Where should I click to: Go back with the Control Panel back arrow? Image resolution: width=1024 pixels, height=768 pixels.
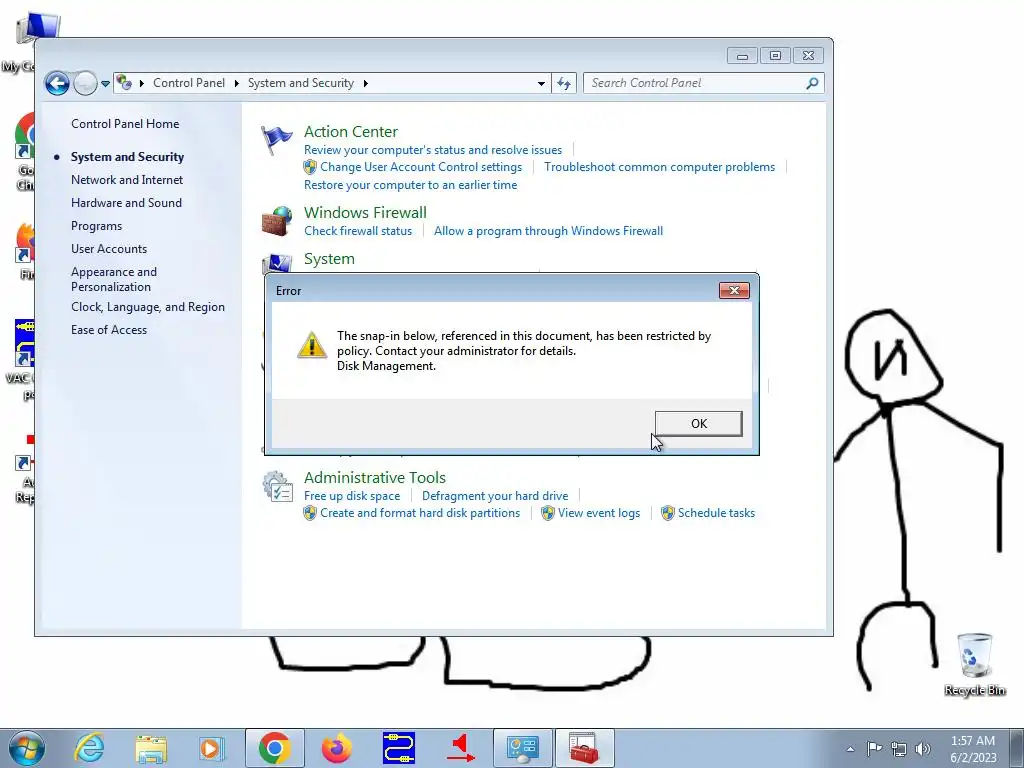pyautogui.click(x=57, y=84)
